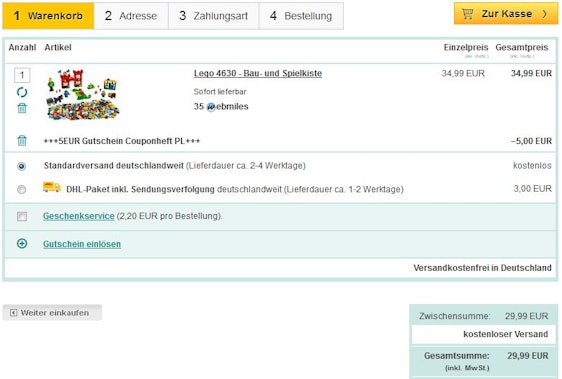Select Standardversand deutschlandweit radio option
The width and height of the screenshot is (562, 379).
coord(22,166)
